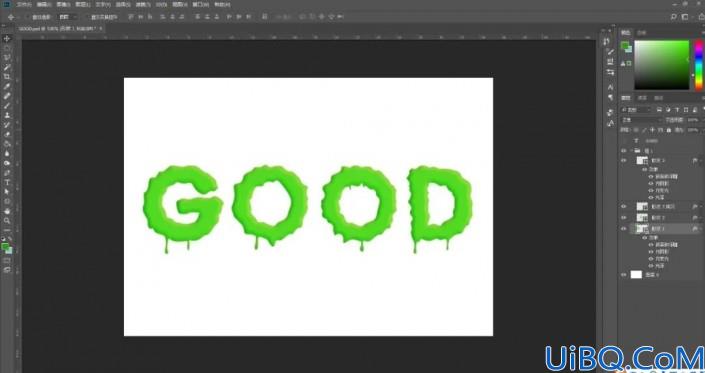Hide the 图层 3 layer
Viewport: 705px width, 373px height.
click(x=624, y=160)
